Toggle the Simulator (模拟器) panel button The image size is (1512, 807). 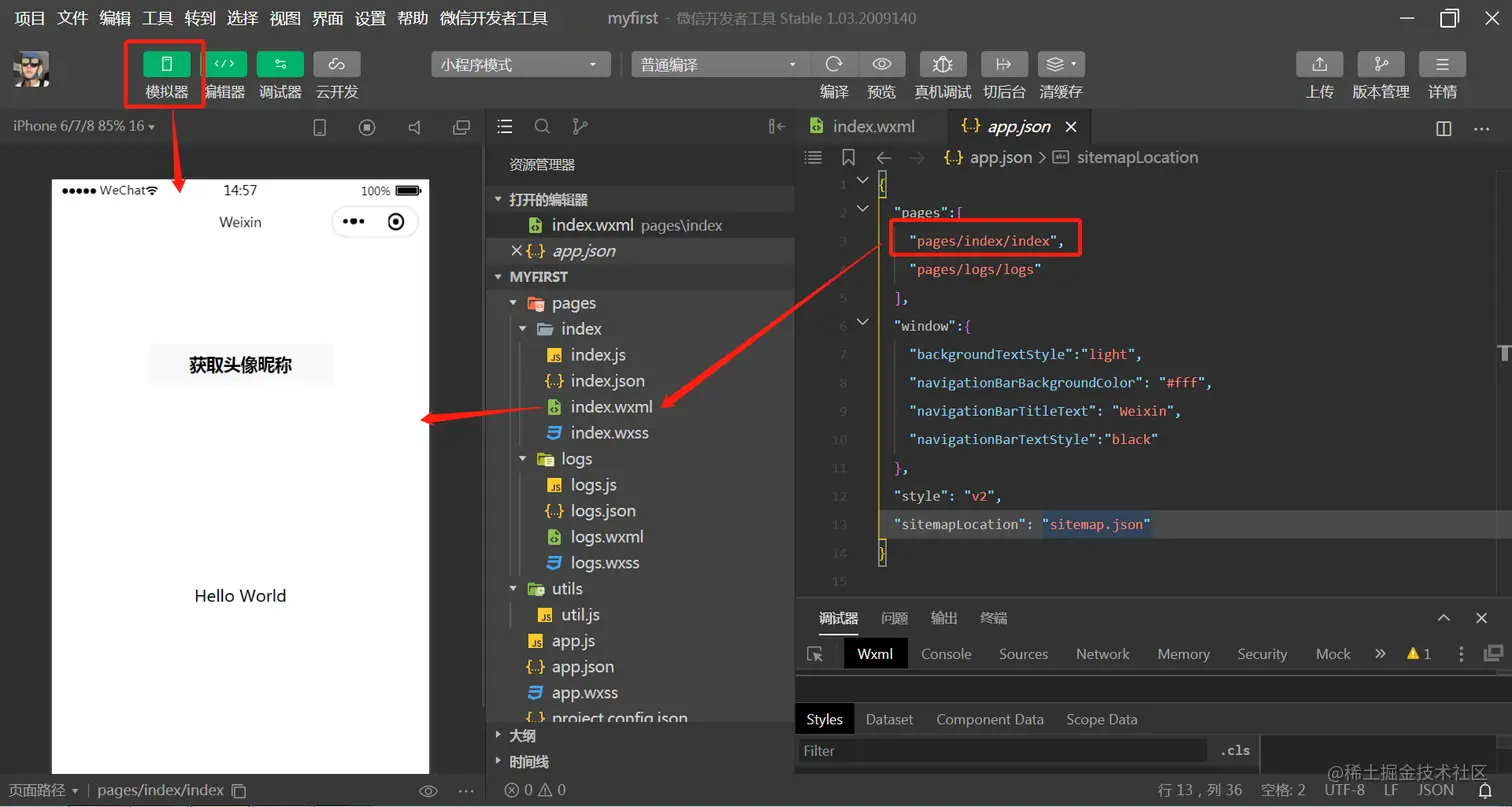[166, 64]
